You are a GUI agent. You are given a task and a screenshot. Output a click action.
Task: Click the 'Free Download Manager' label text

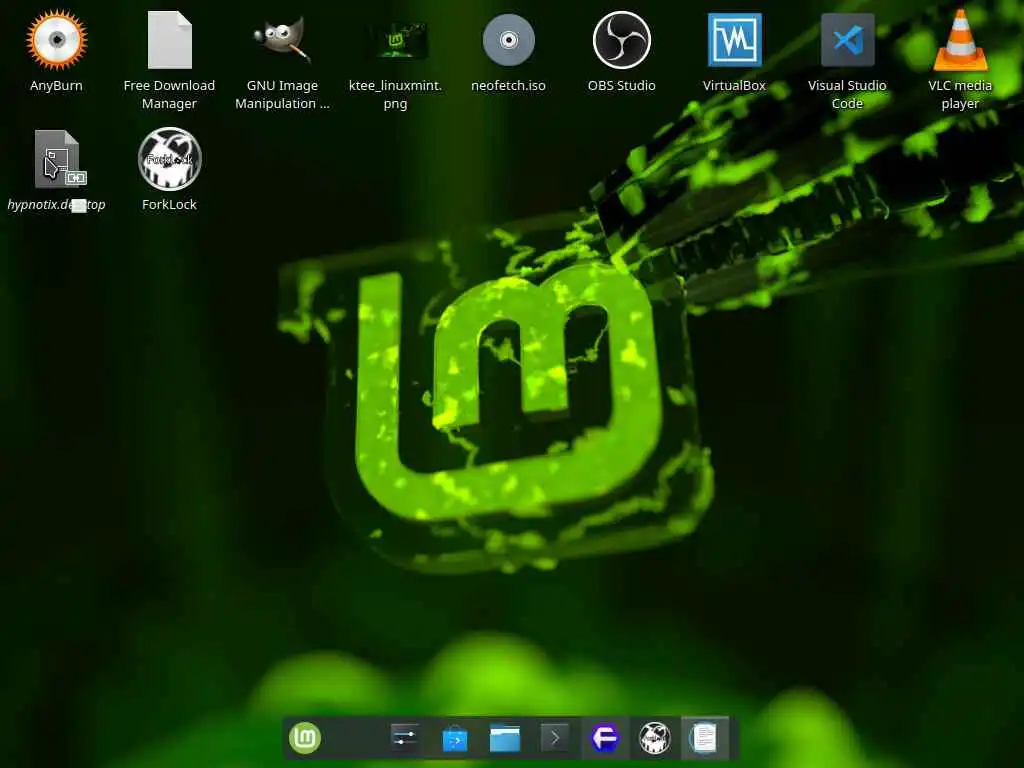169,95
